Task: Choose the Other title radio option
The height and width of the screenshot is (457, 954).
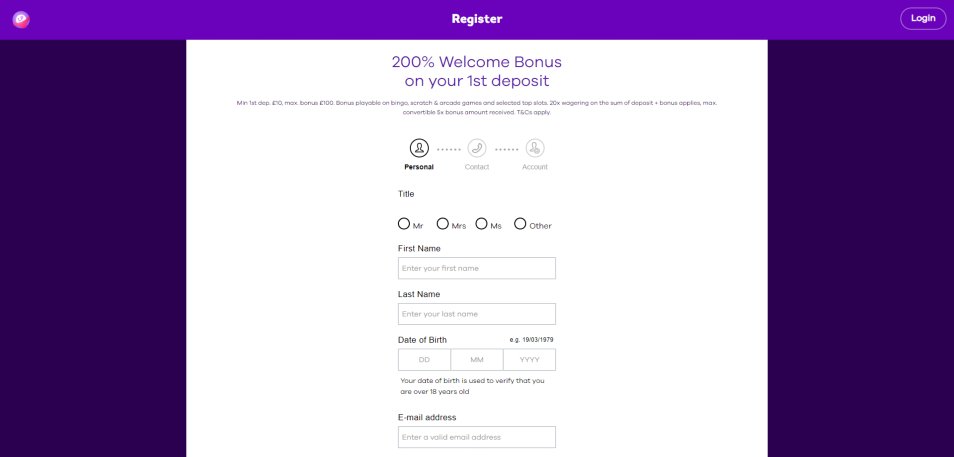Action: tap(520, 224)
